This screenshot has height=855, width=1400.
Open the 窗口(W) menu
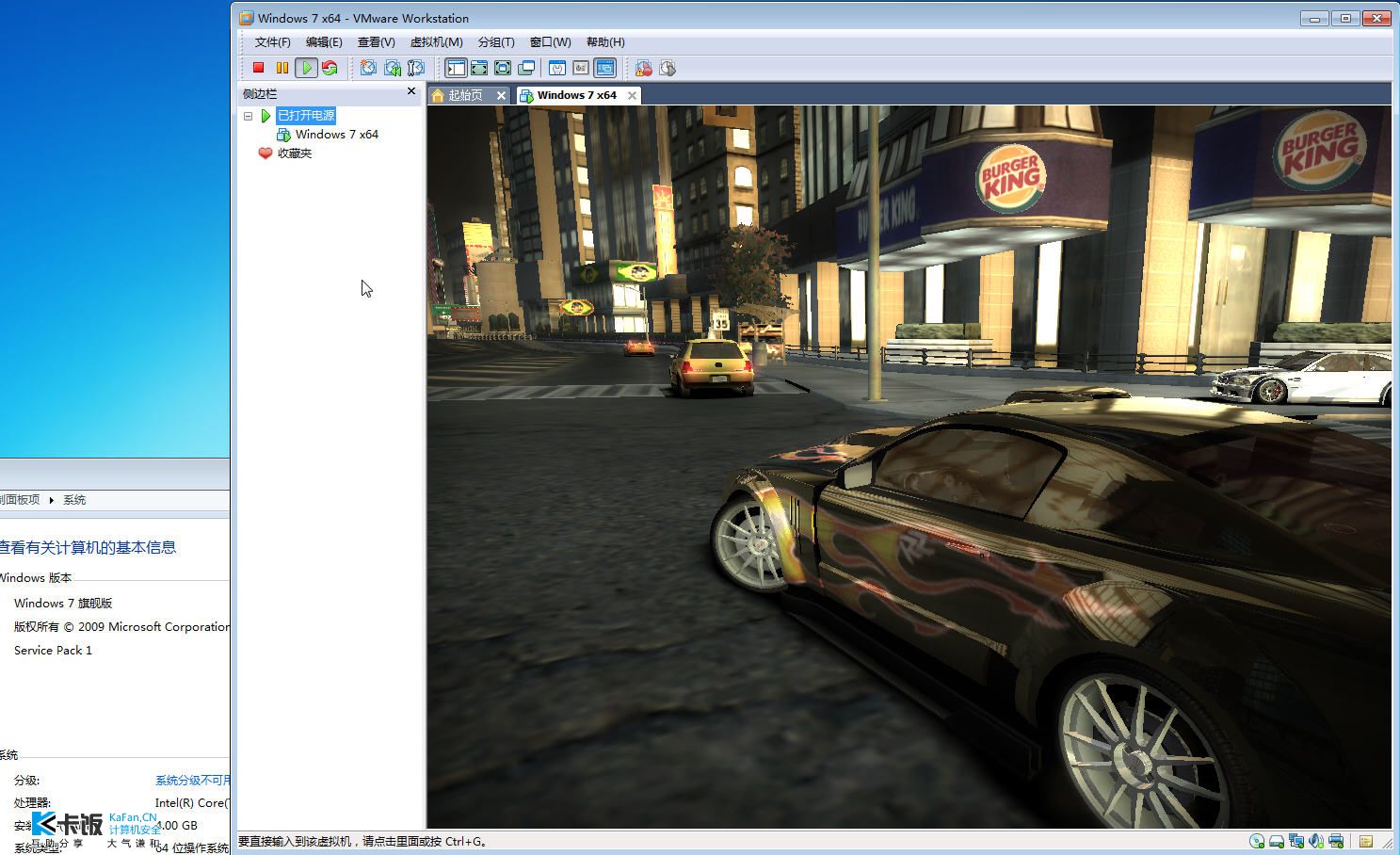[550, 42]
